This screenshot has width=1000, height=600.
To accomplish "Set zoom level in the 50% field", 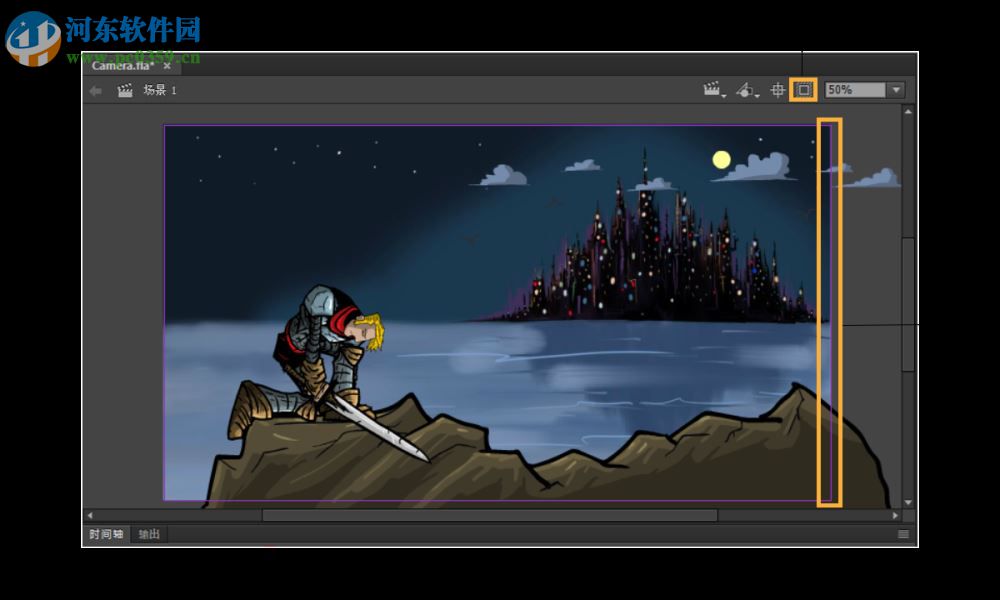I will [x=850, y=89].
